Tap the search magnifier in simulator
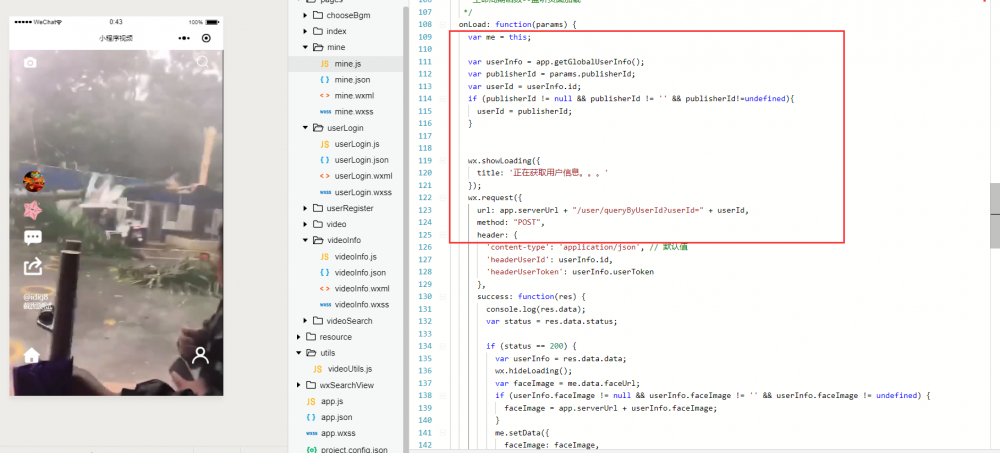This screenshot has height=453, width=1000. 203,62
